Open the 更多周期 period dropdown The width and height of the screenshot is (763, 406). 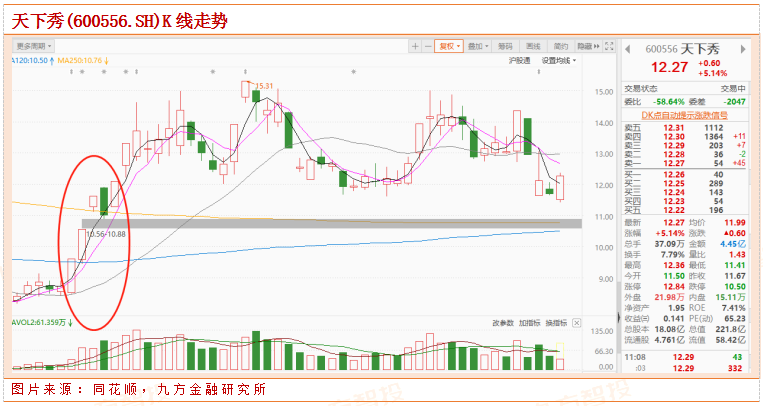click(x=34, y=46)
